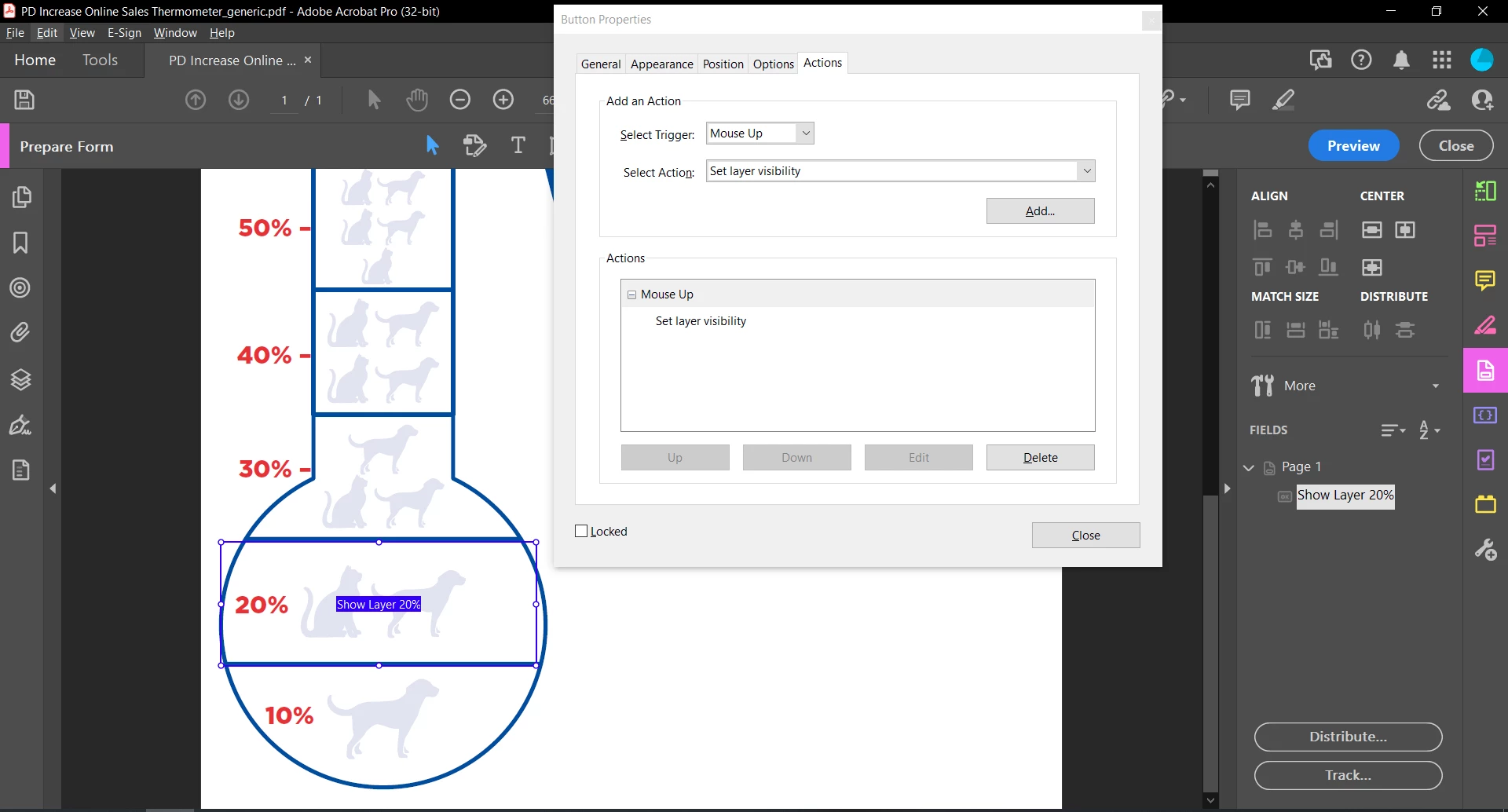
Task: Close the Button Properties dialog
Action: tap(1086, 536)
